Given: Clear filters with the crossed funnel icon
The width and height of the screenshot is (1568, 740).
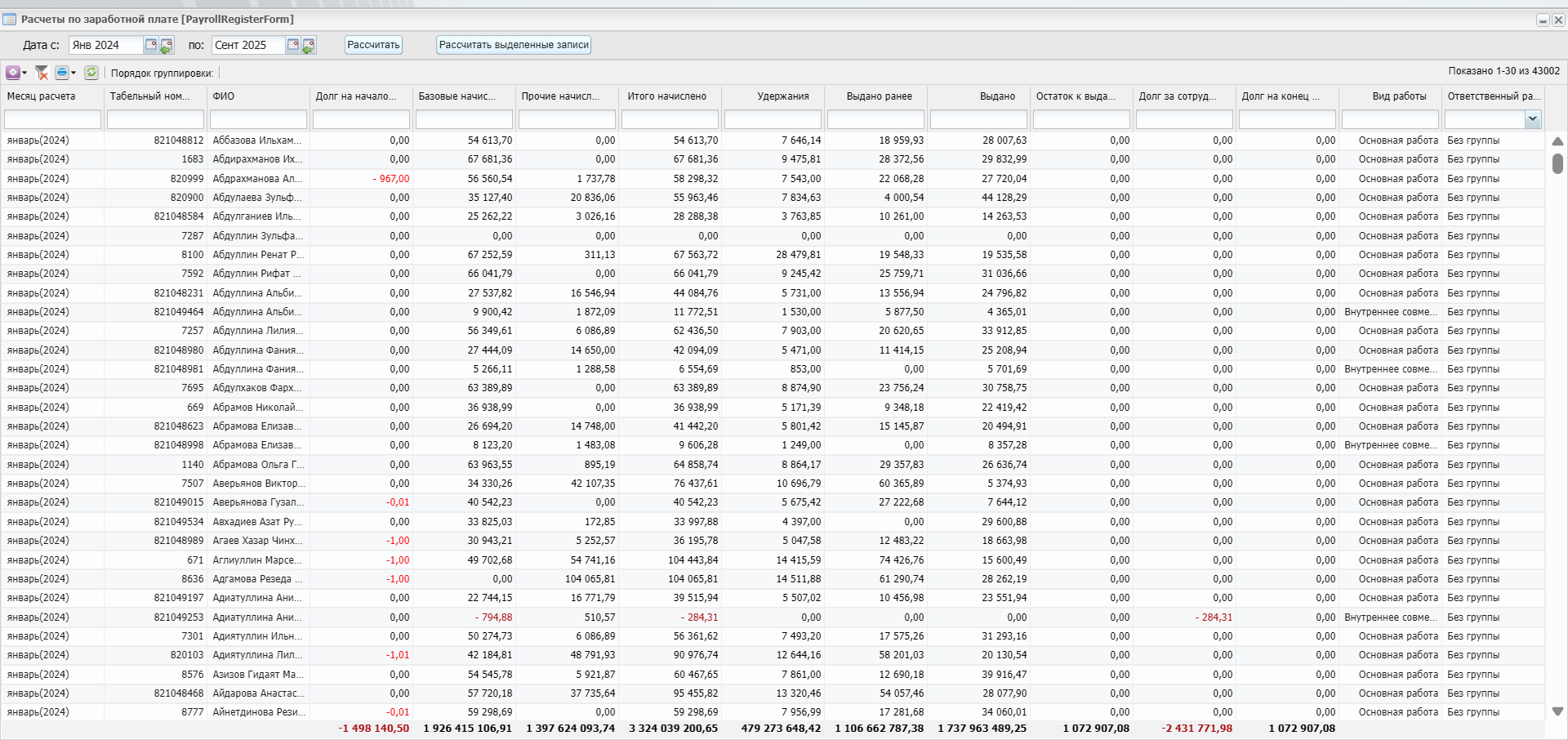Looking at the screenshot, I should [x=42, y=73].
